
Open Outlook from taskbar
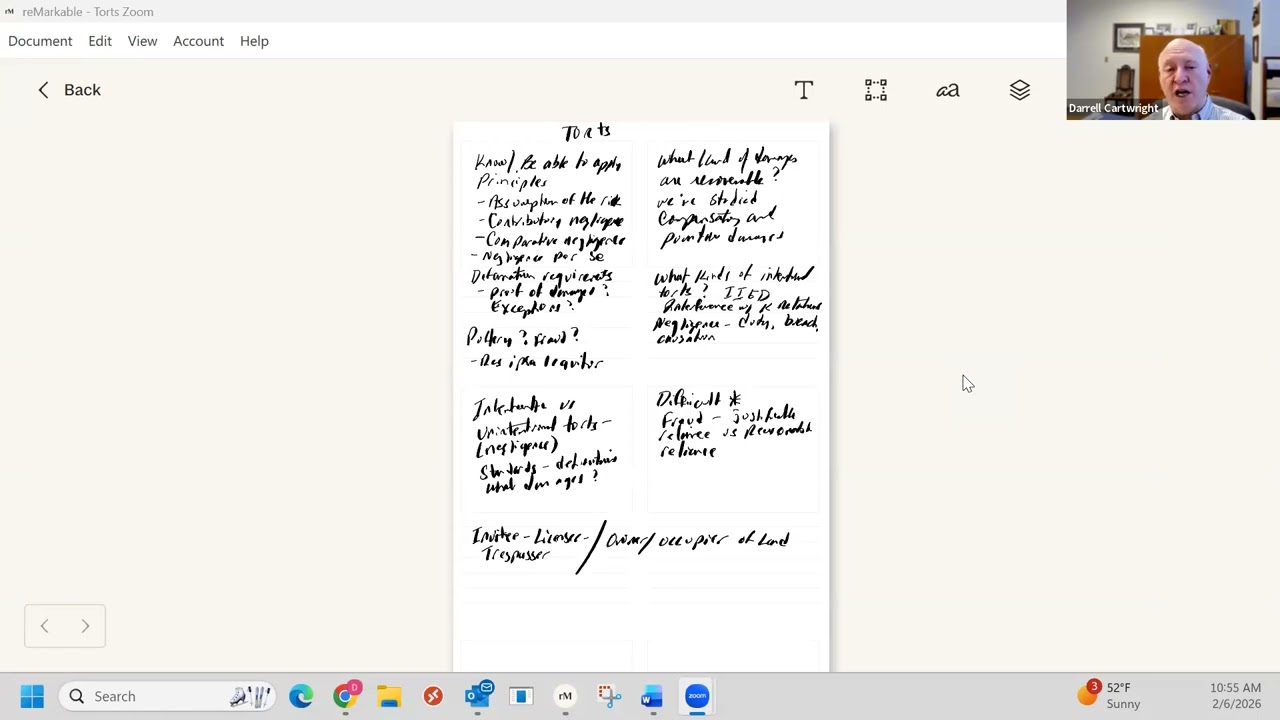click(478, 696)
